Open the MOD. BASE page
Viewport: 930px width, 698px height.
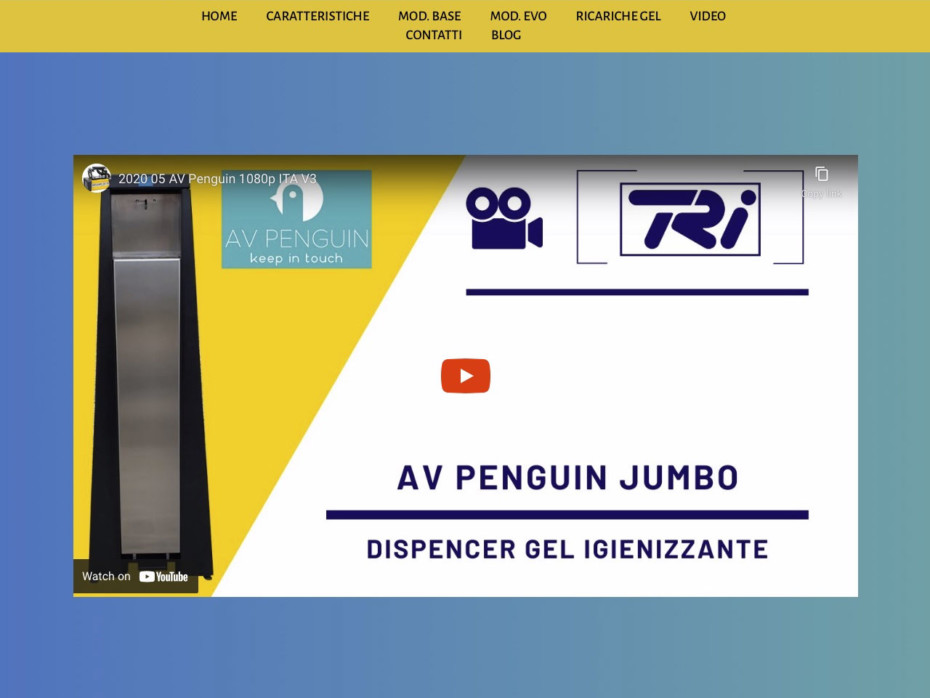click(429, 16)
